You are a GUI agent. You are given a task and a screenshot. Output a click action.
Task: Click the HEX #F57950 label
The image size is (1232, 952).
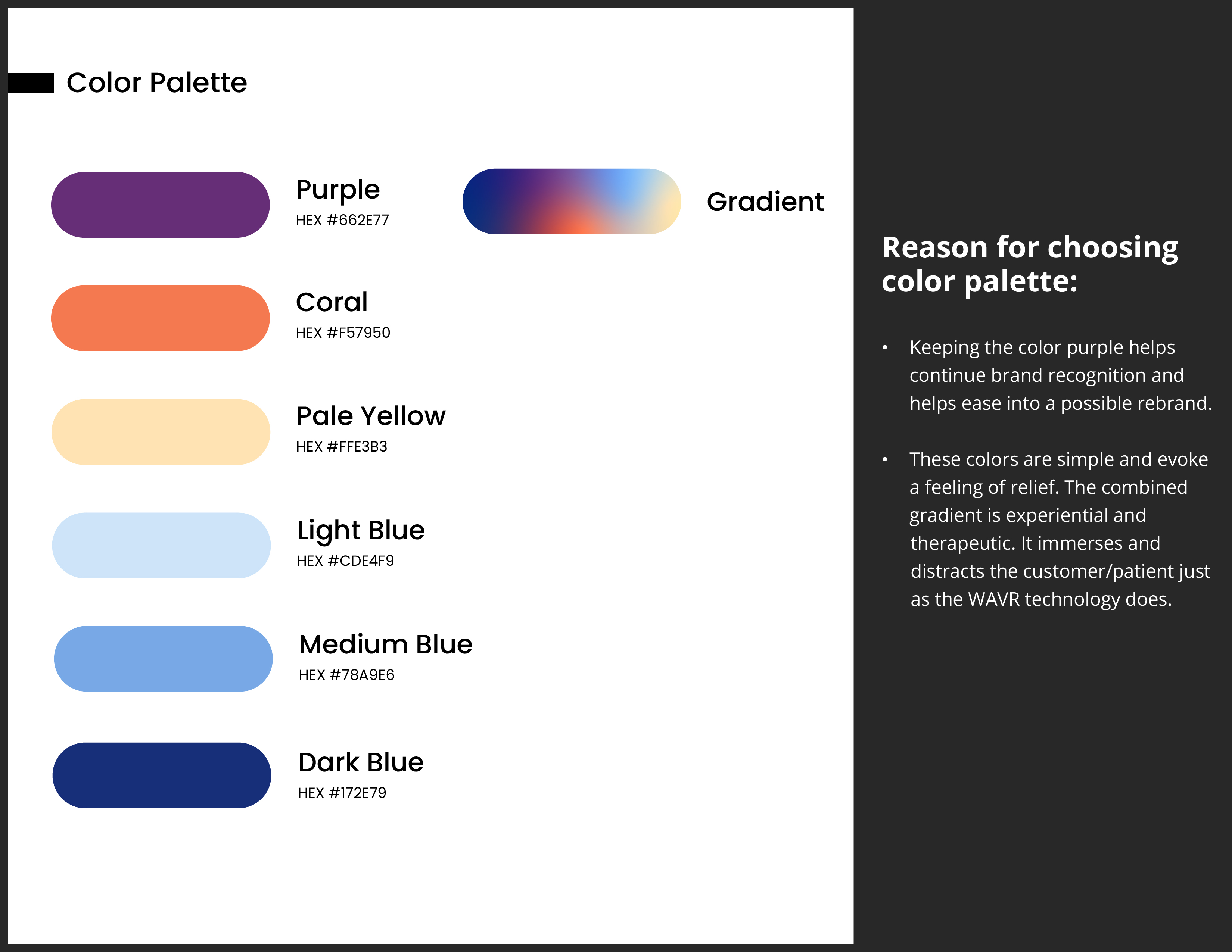click(343, 333)
